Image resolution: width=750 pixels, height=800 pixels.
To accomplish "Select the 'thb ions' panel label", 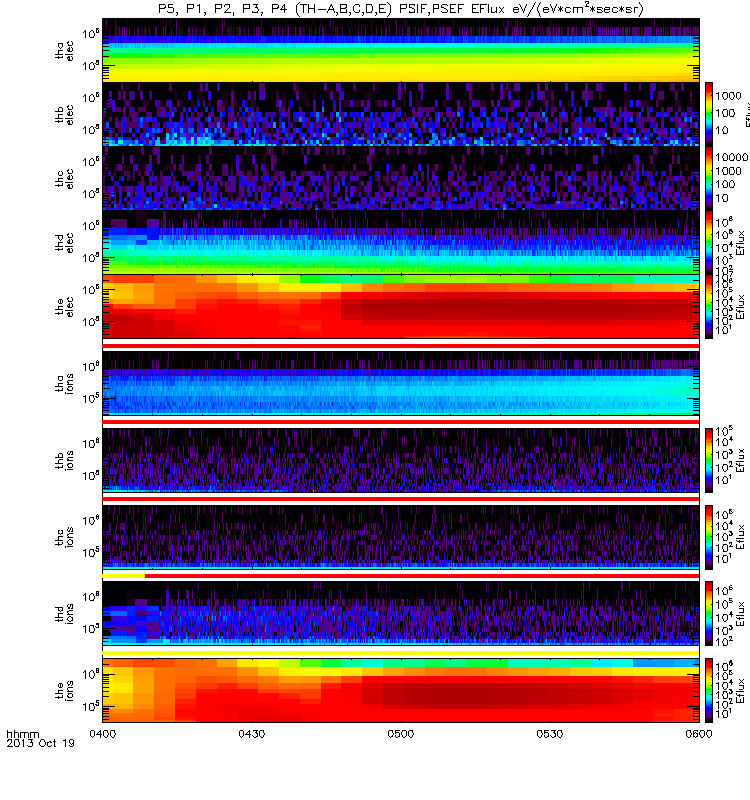I will click(64, 460).
